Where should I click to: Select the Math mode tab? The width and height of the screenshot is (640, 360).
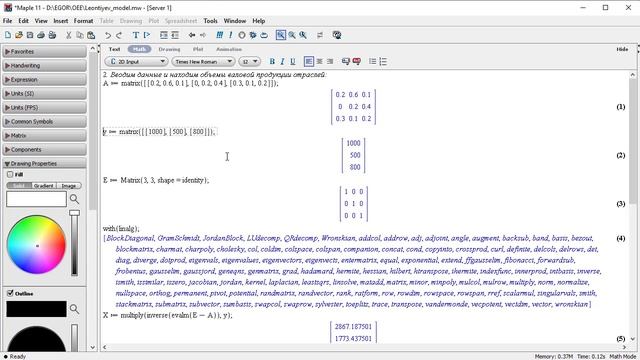click(x=139, y=49)
